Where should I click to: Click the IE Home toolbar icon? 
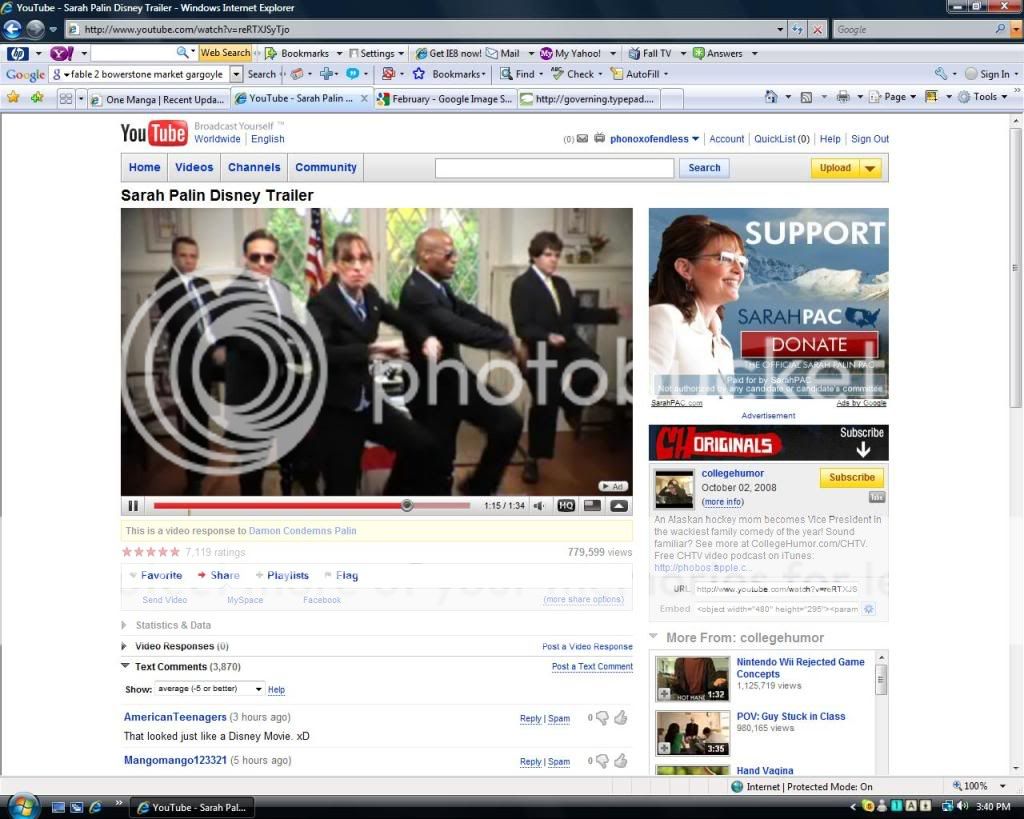(x=771, y=97)
